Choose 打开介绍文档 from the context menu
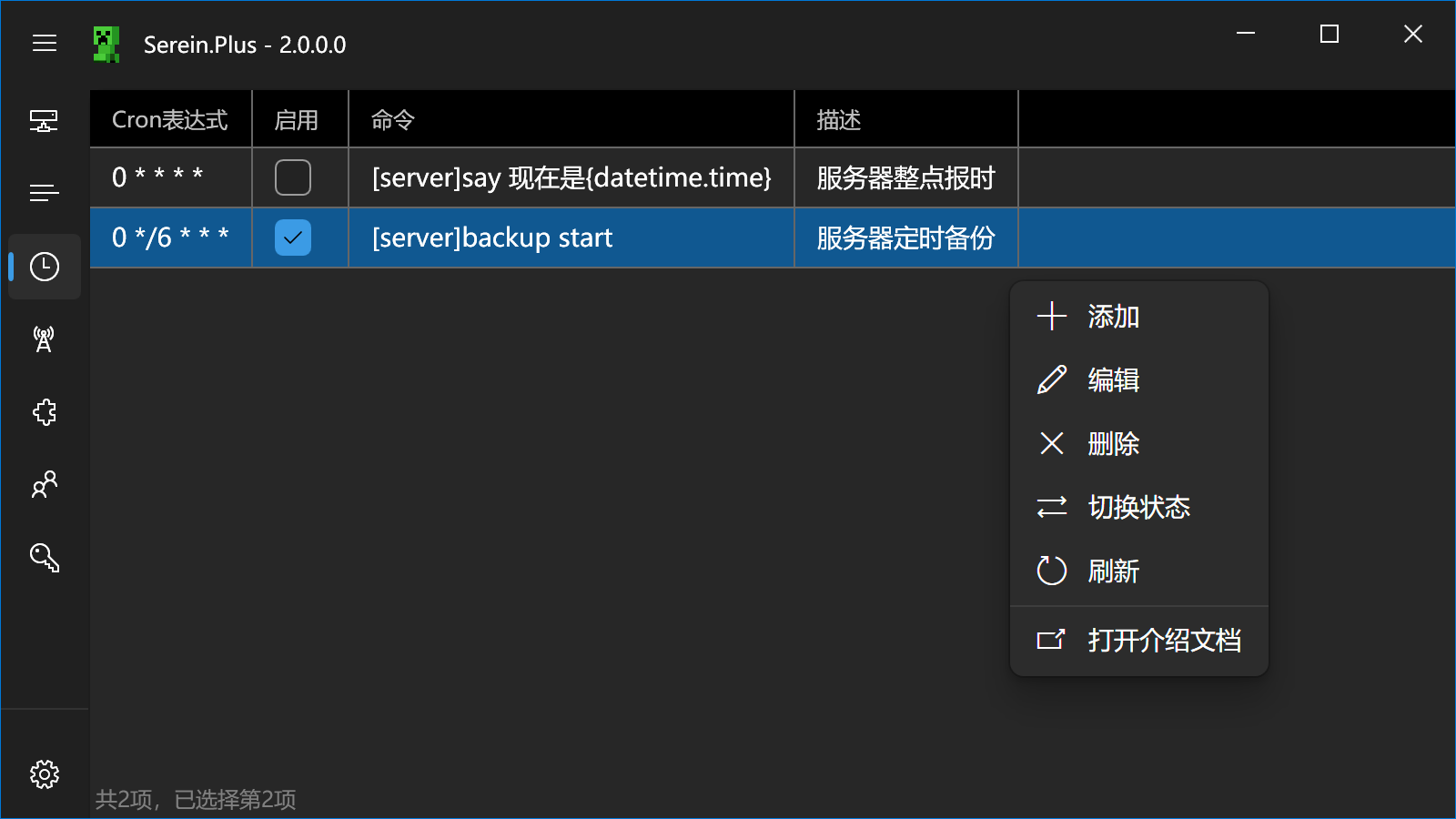The image size is (1456, 819). (1139, 641)
